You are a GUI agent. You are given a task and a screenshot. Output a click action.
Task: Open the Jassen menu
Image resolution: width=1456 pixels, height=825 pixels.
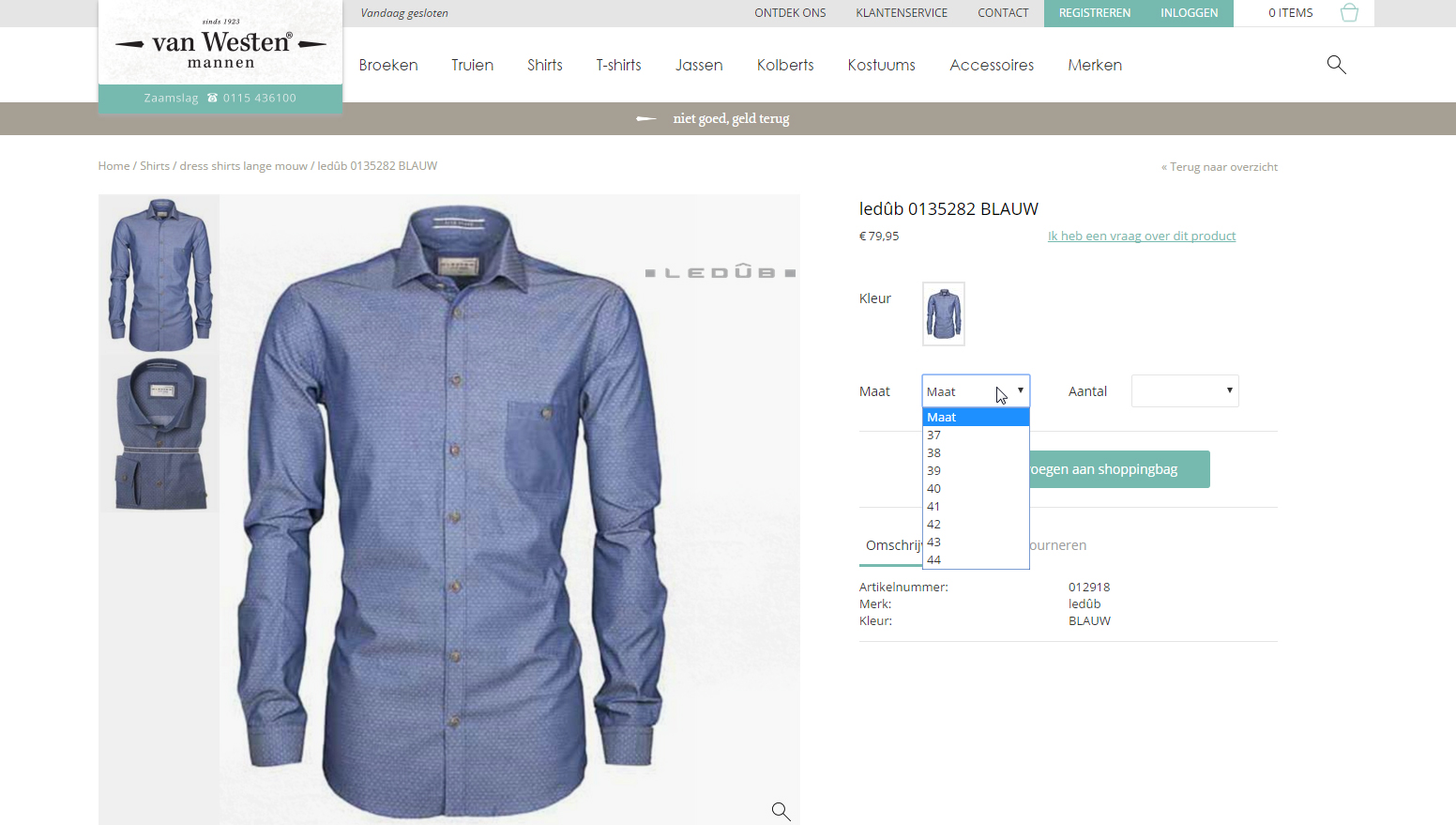click(699, 65)
